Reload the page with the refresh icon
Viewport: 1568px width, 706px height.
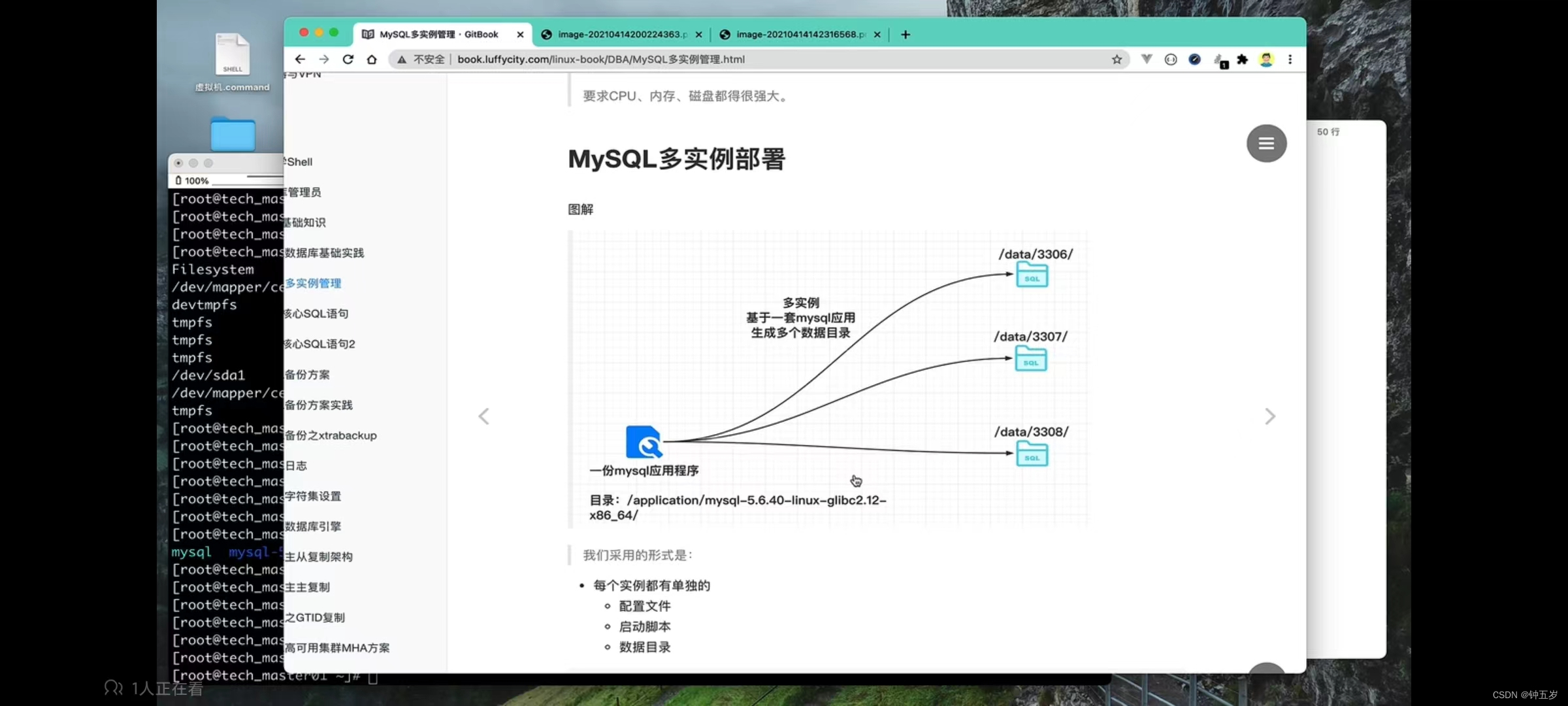(348, 59)
